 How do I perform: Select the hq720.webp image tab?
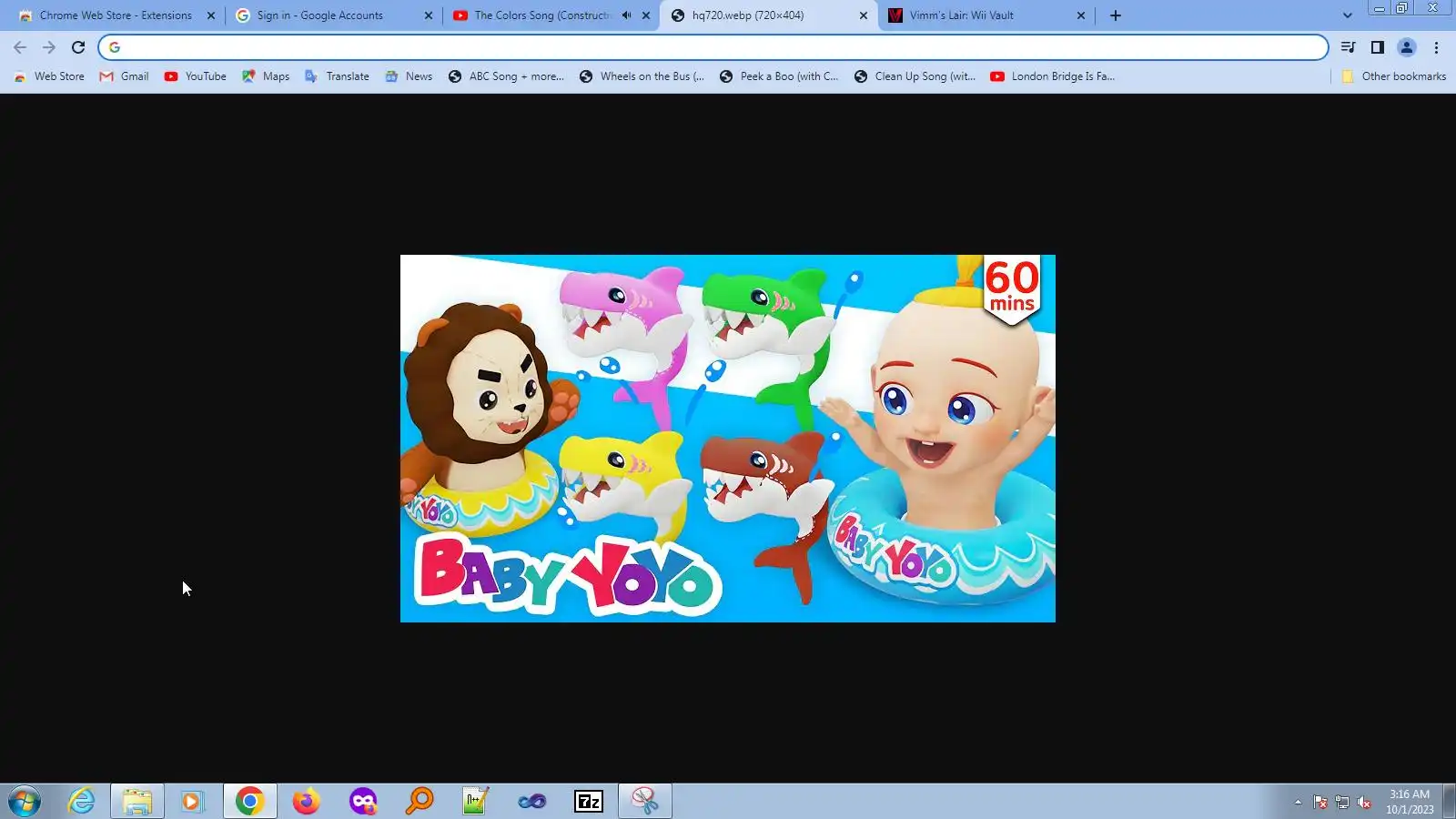(x=768, y=15)
